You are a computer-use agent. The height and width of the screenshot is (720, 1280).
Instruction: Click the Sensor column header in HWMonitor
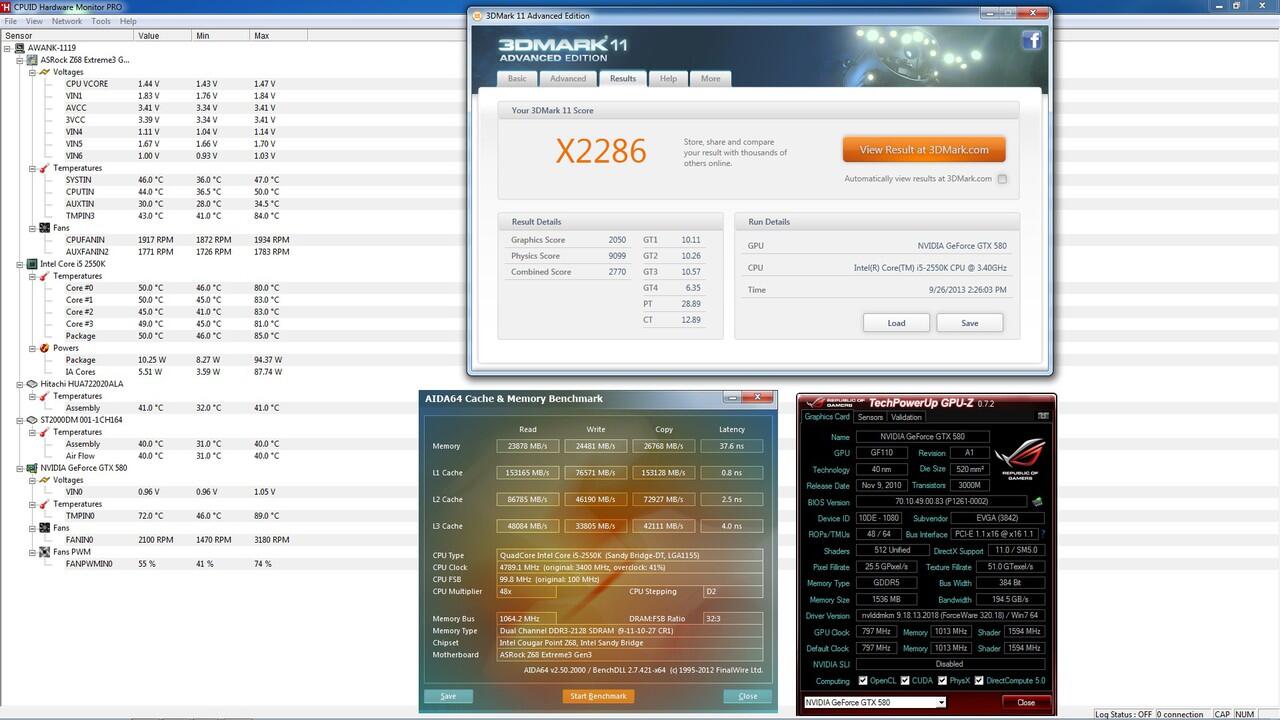[66, 35]
